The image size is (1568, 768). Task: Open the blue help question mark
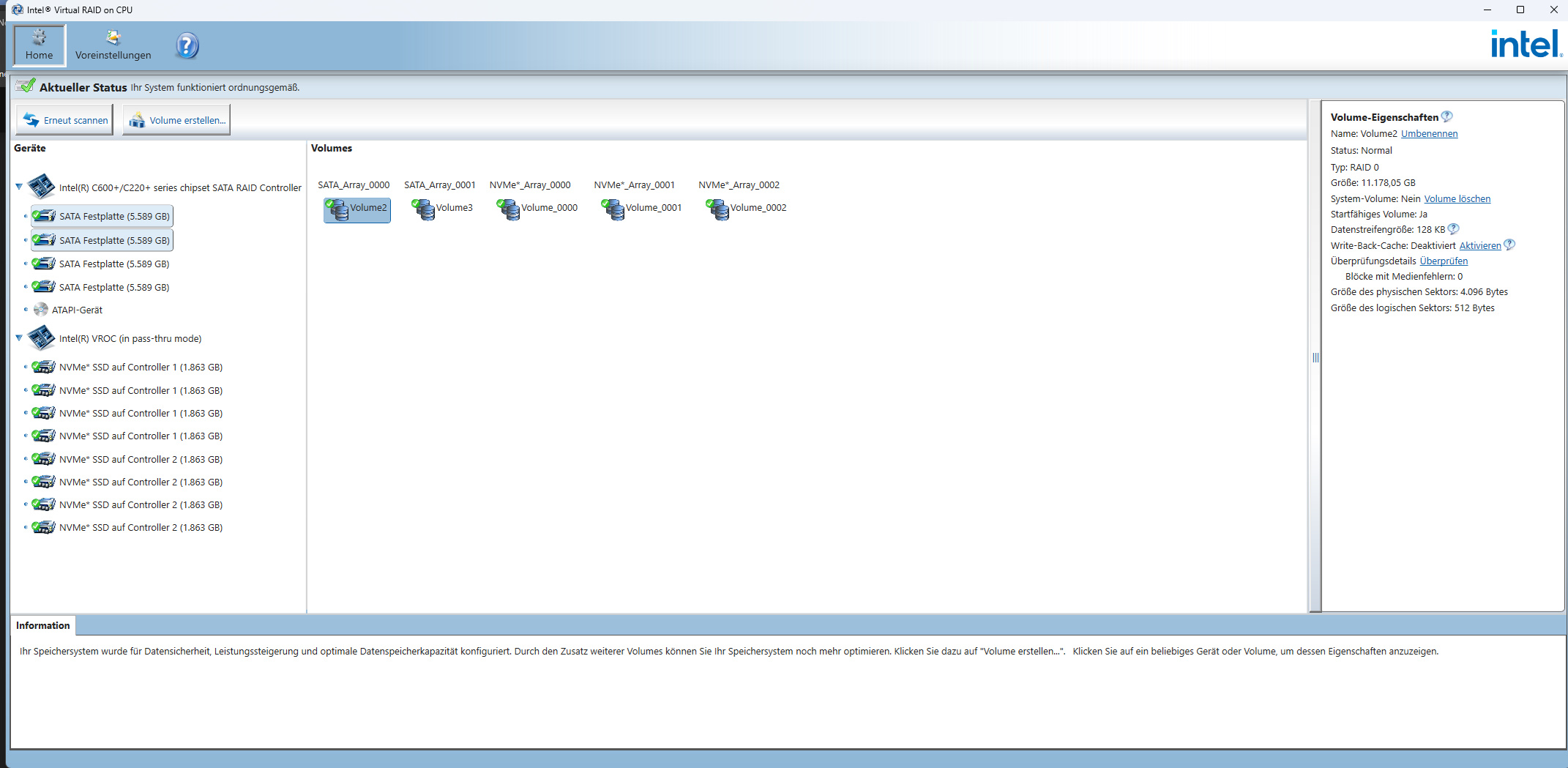187,45
